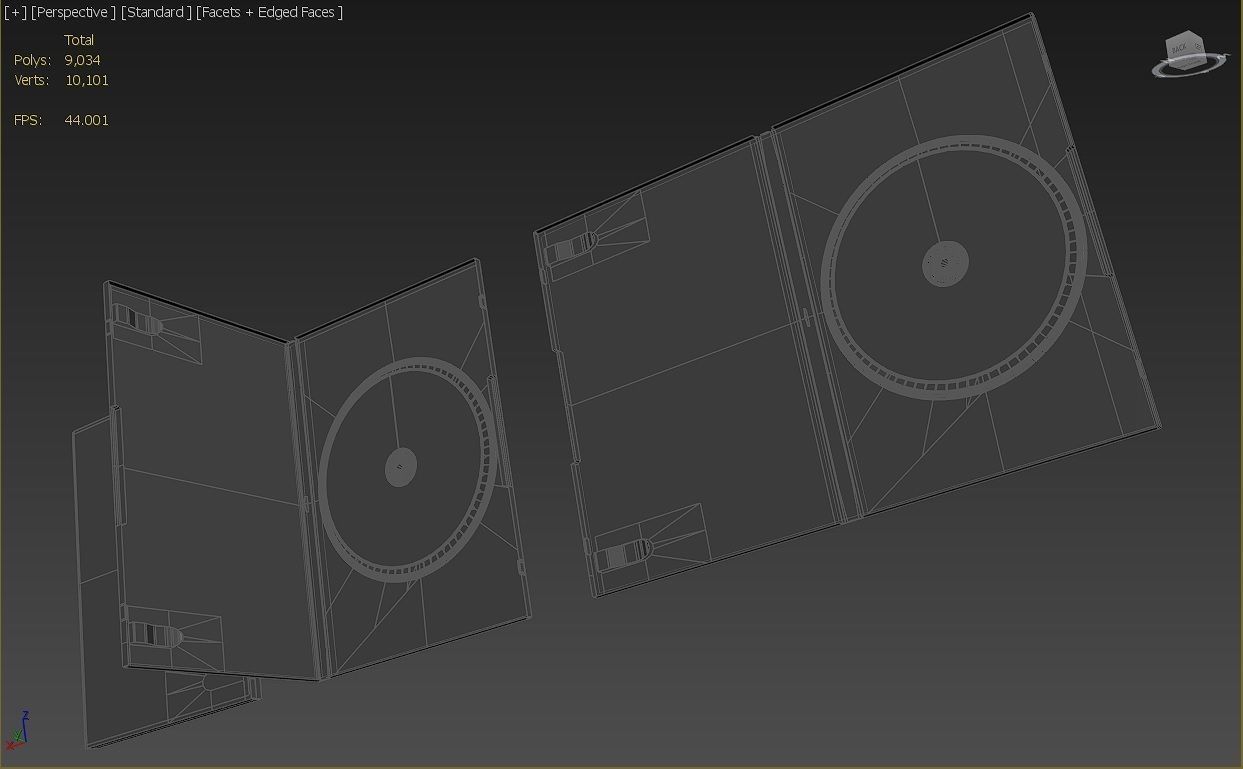Click the FPS value 44.001

pos(87,120)
